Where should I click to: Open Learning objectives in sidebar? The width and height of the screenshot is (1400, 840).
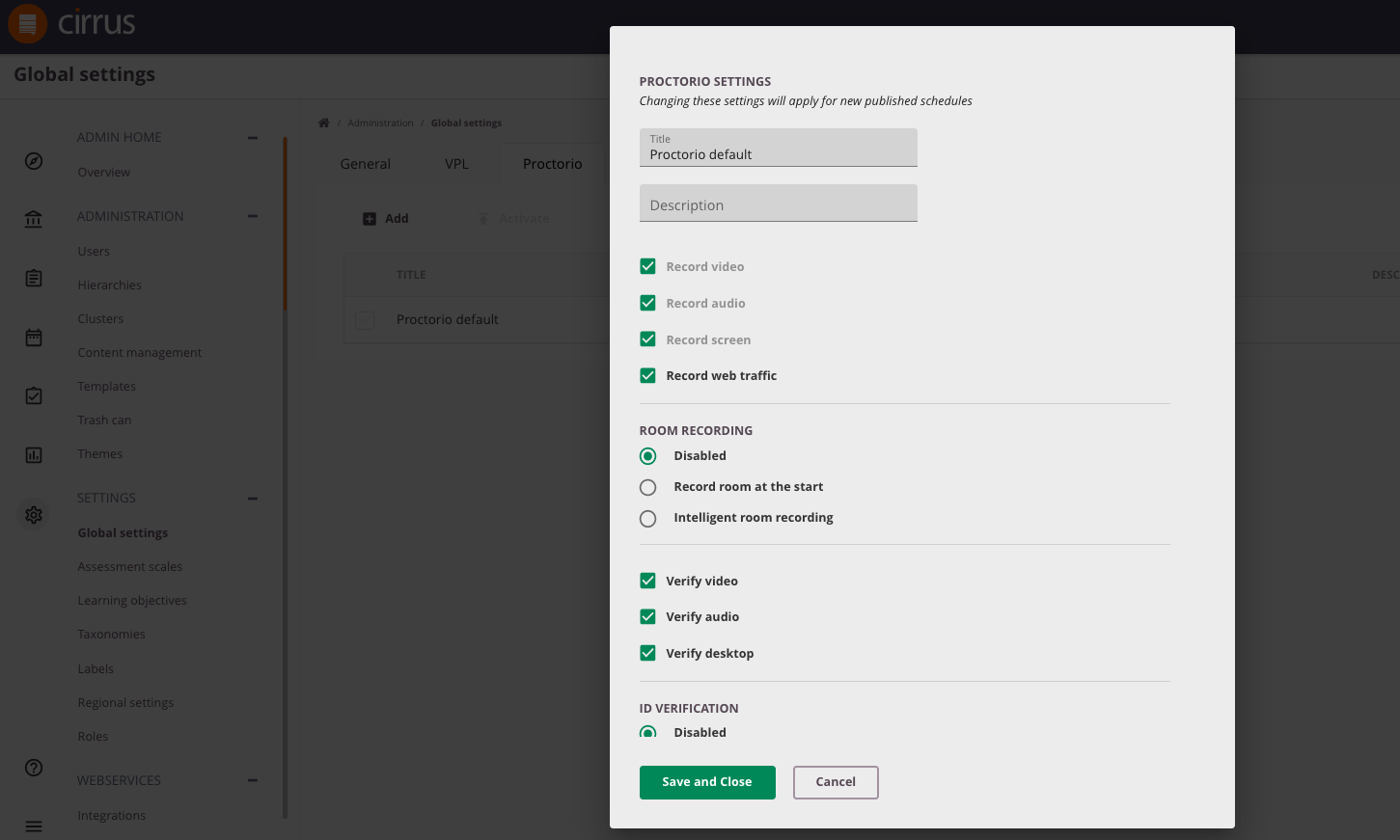click(x=132, y=601)
